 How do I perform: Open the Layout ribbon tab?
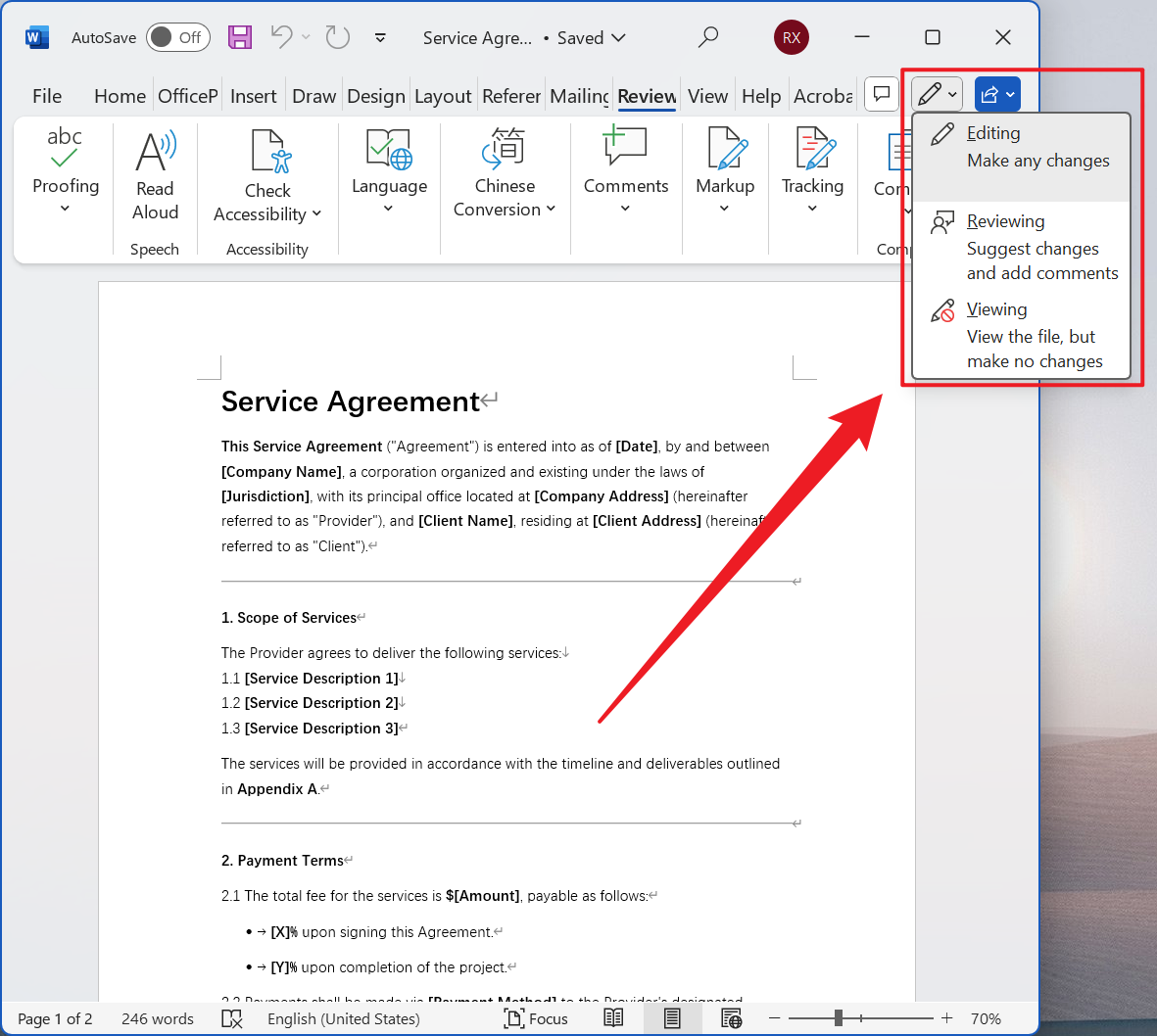point(443,96)
